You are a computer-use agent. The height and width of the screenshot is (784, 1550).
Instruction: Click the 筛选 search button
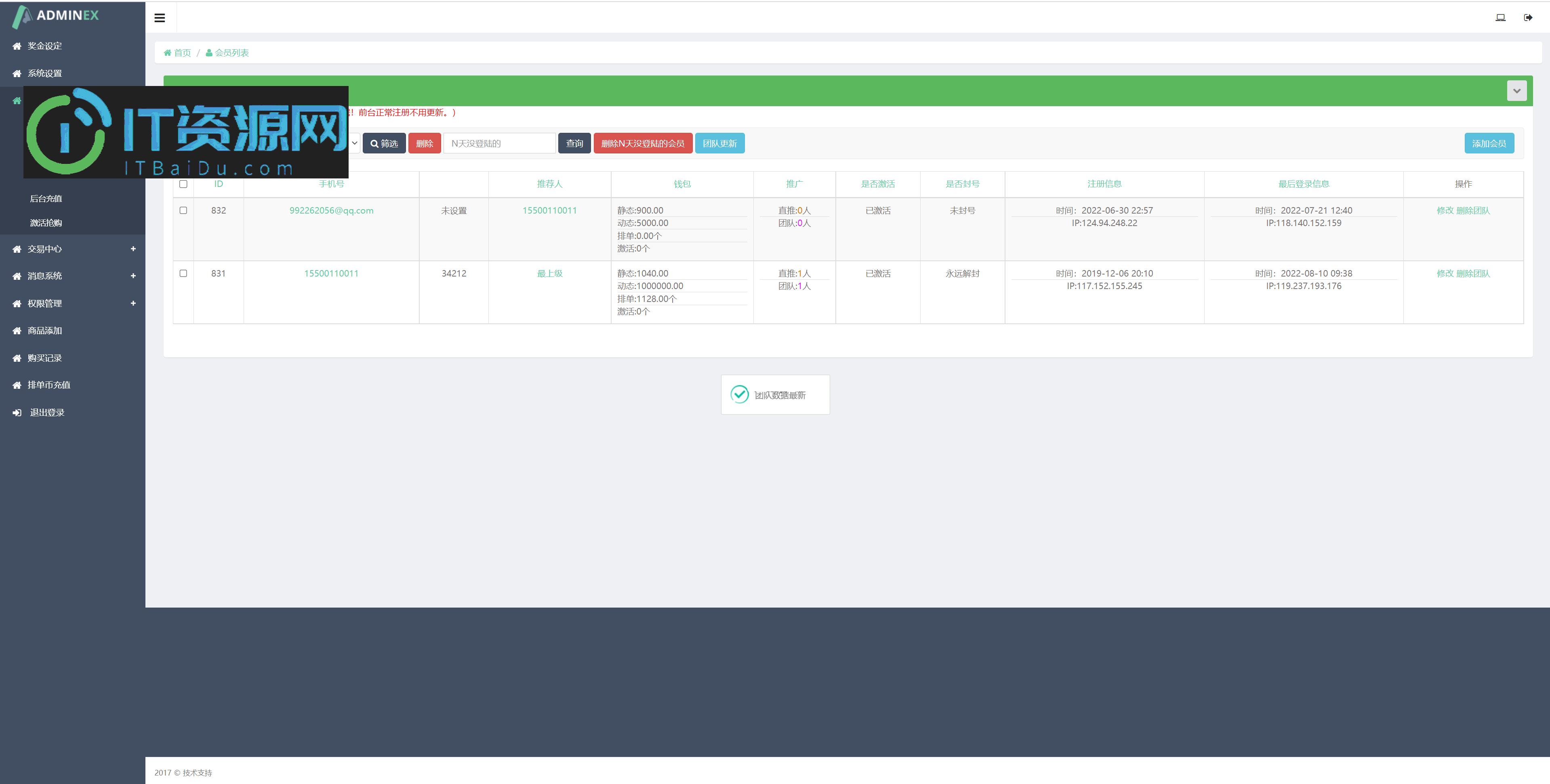pyautogui.click(x=384, y=143)
